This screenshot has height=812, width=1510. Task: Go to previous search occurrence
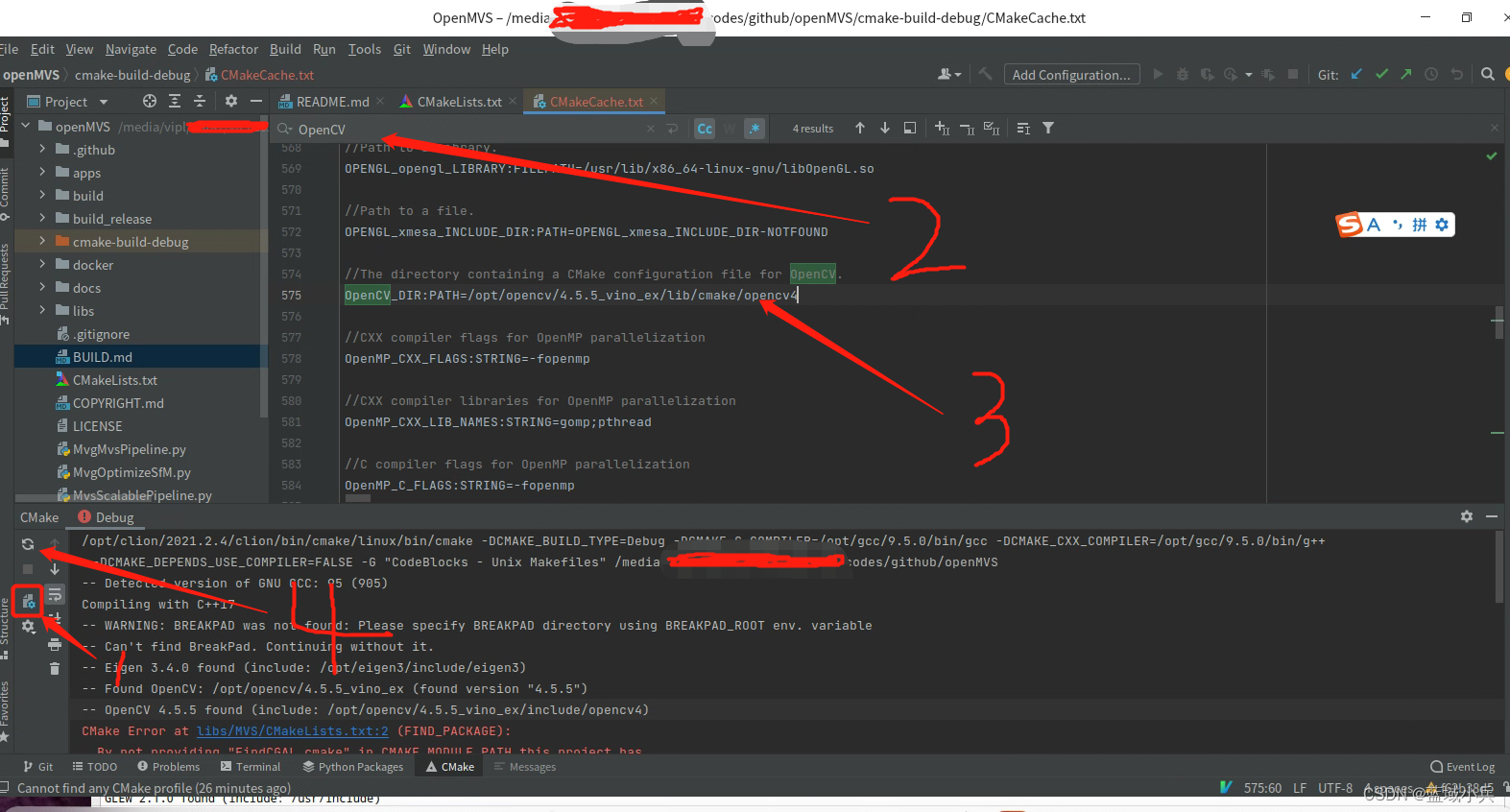click(860, 128)
